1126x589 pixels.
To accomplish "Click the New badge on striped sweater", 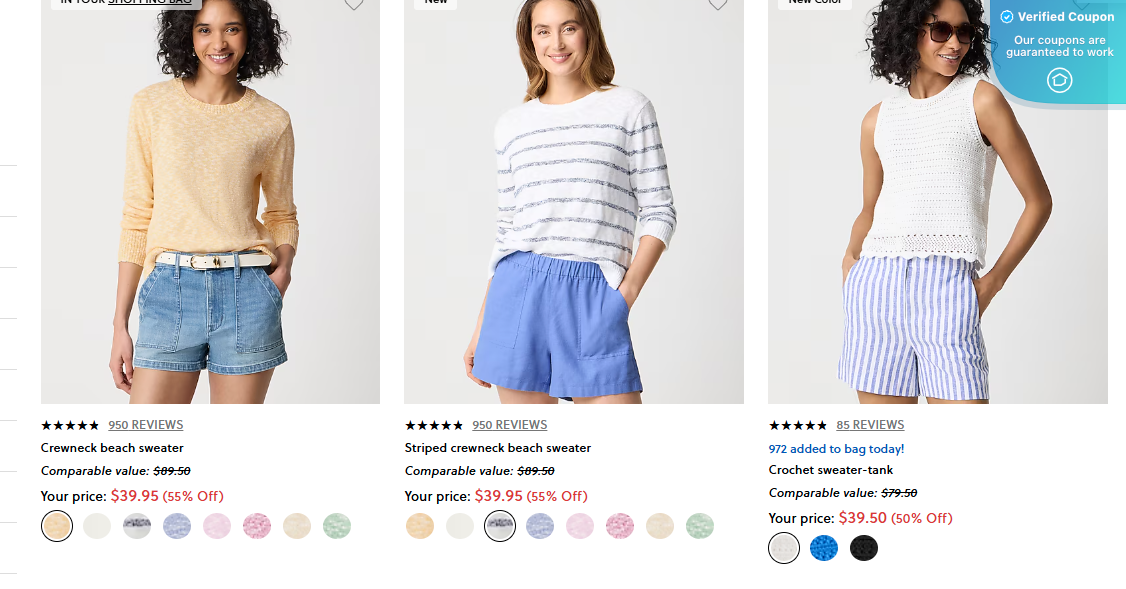I will pyautogui.click(x=435, y=3).
